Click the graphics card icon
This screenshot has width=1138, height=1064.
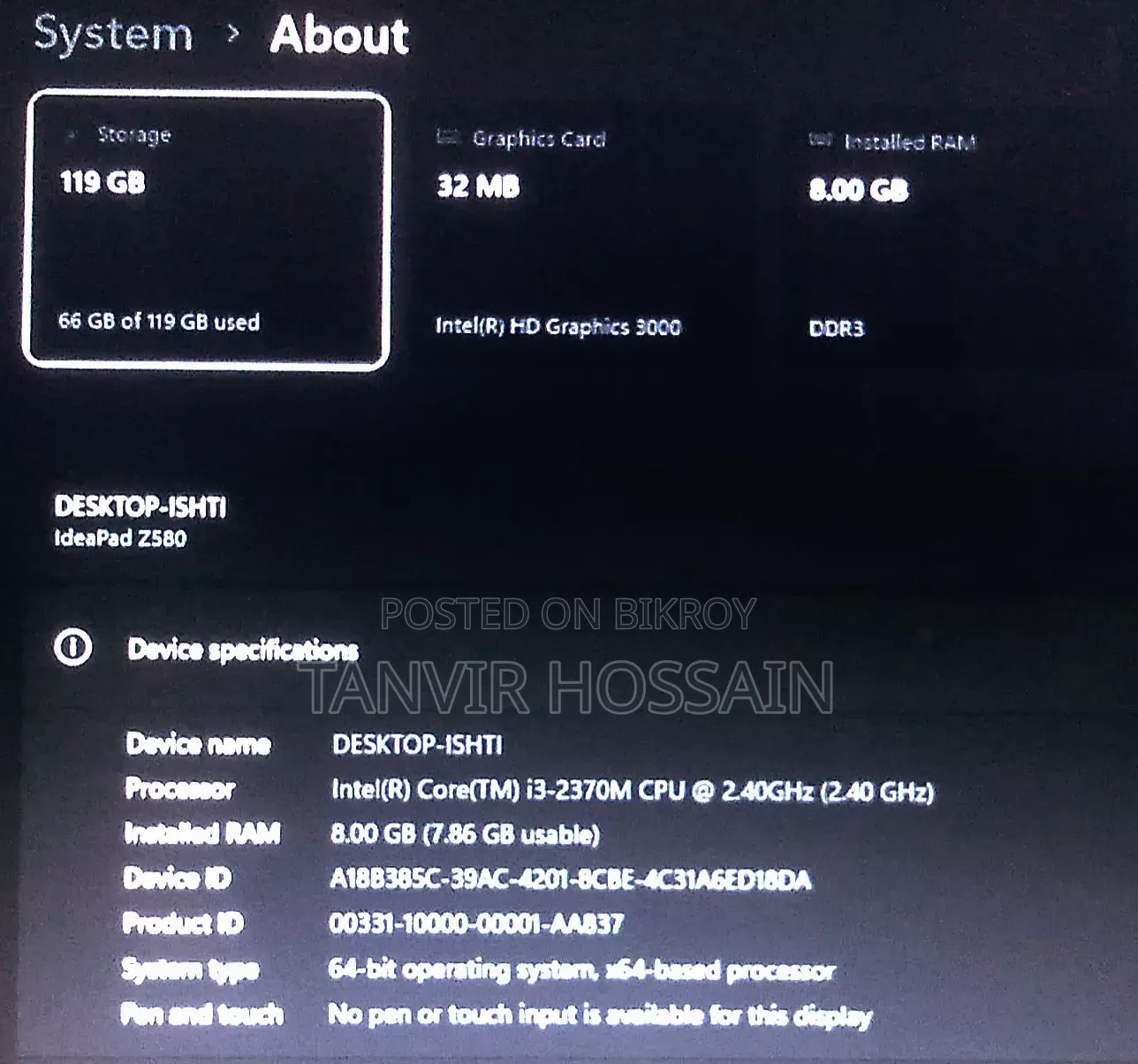[x=449, y=137]
